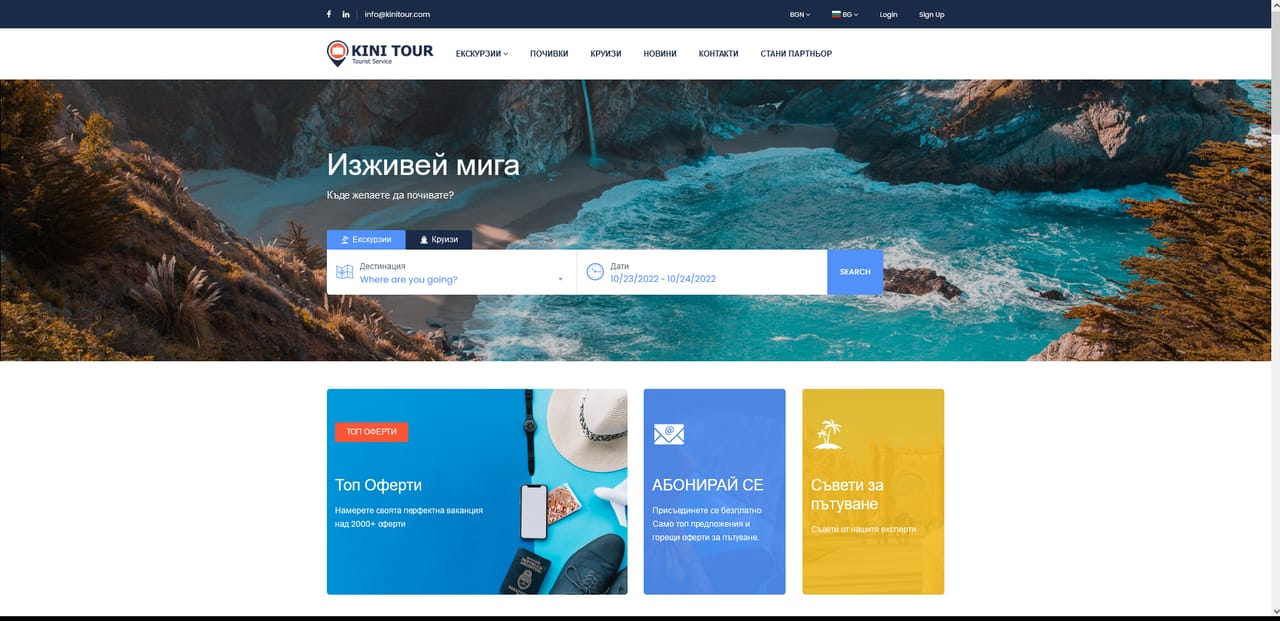The image size is (1280, 621).
Task: Open the СТАНИ ПАРТНЬОР menu item
Action: click(x=796, y=54)
